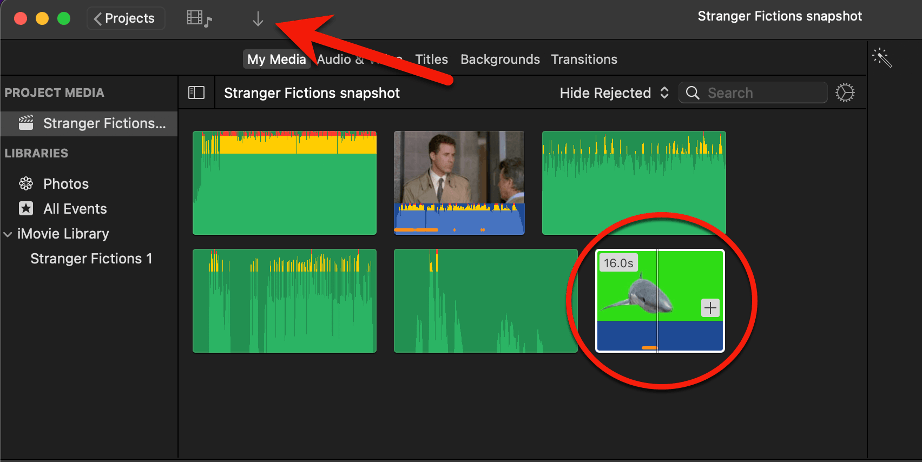Click the clapperboard icon beside Stranger Fictions...
The height and width of the screenshot is (462, 922).
[x=26, y=123]
